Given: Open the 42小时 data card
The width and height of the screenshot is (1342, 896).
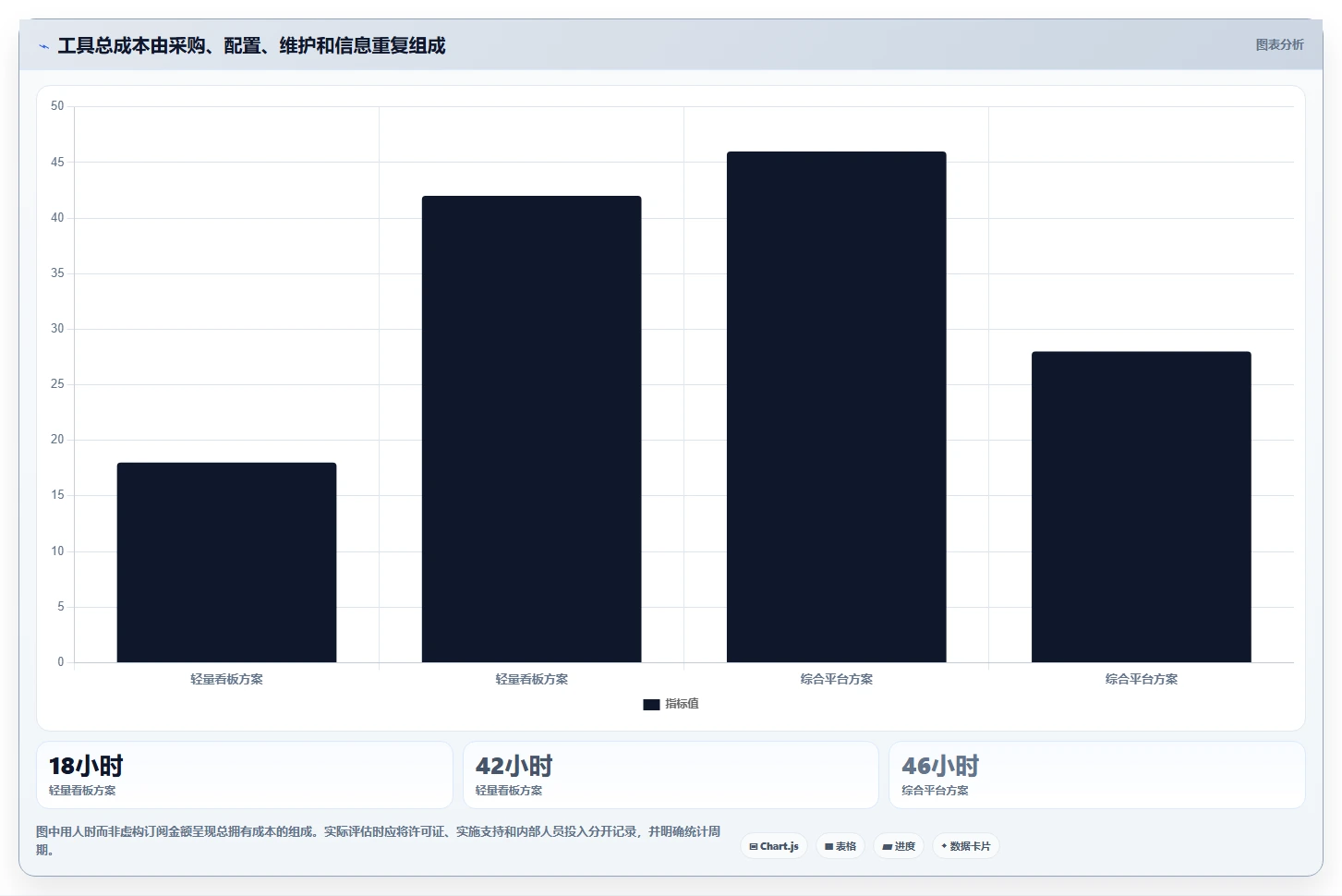Looking at the screenshot, I should [671, 775].
